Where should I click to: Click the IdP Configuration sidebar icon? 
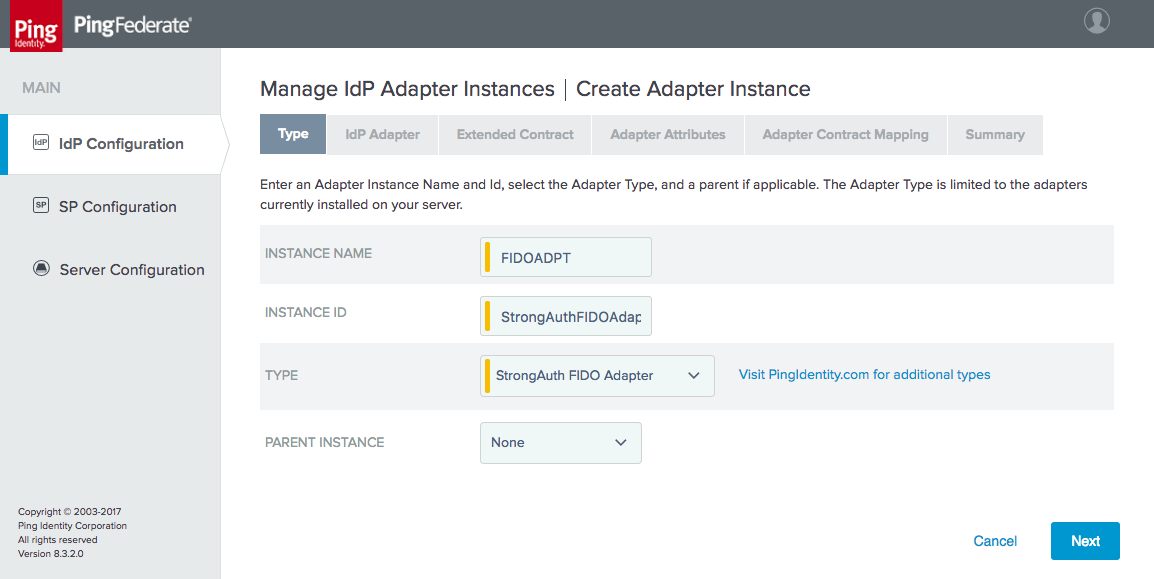pyautogui.click(x=41, y=143)
